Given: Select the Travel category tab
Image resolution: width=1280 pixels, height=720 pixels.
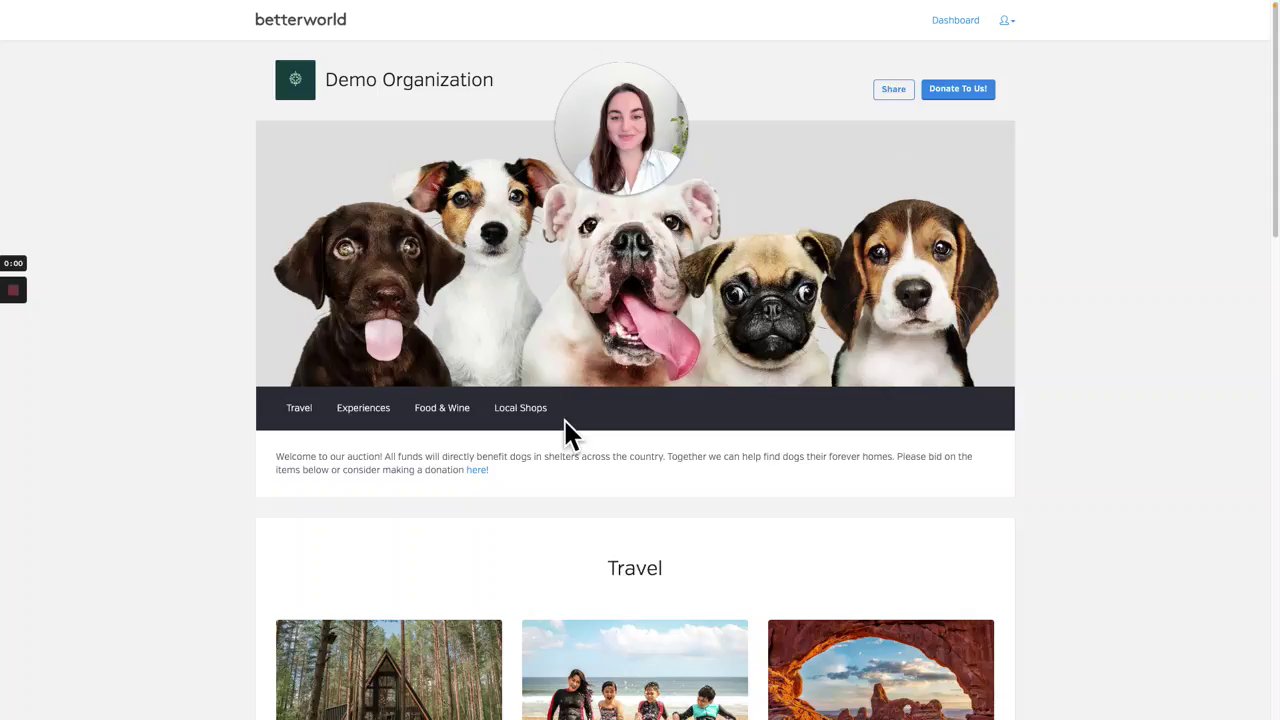Looking at the screenshot, I should [x=299, y=408].
